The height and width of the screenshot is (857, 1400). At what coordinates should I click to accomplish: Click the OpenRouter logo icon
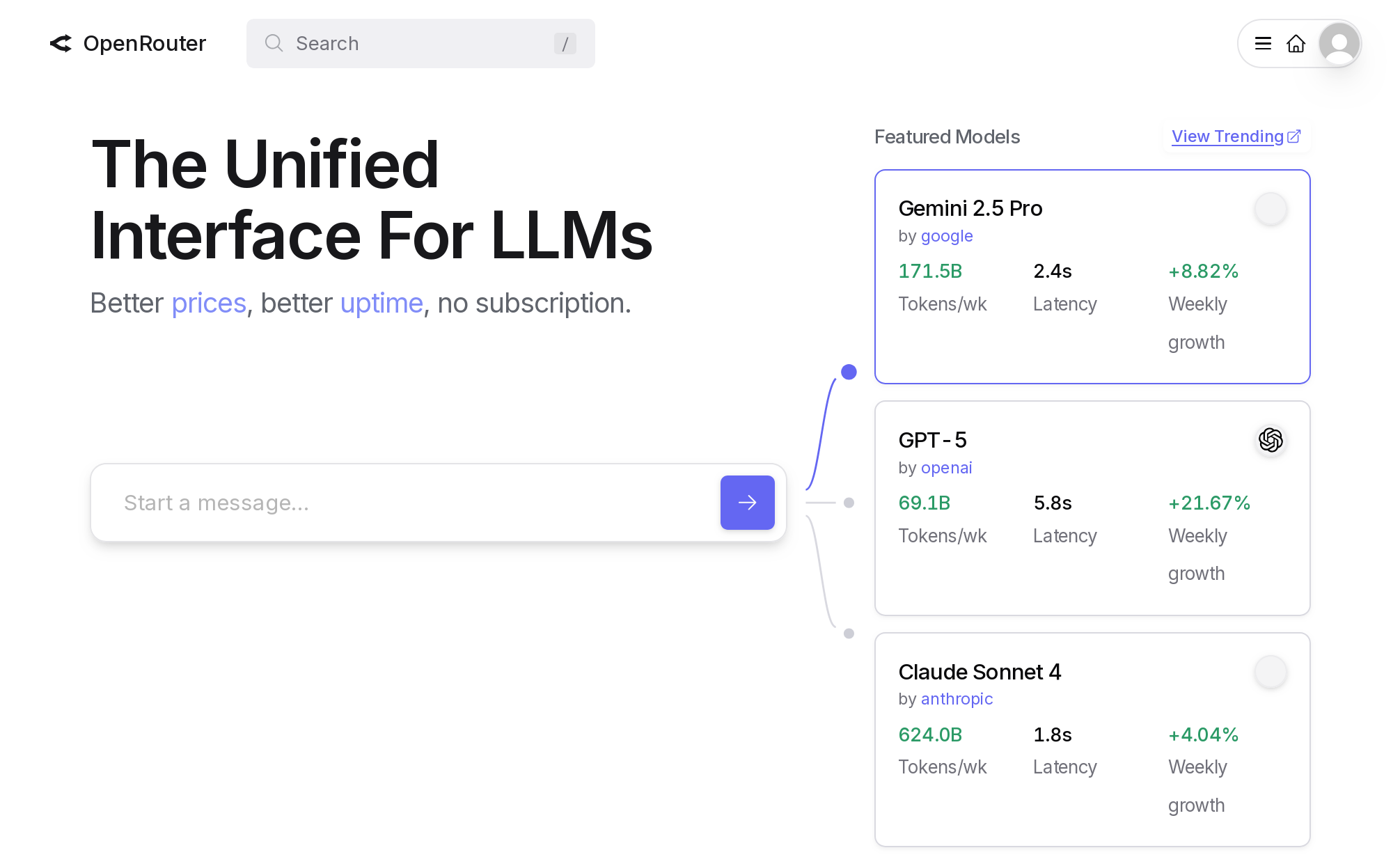tap(61, 44)
